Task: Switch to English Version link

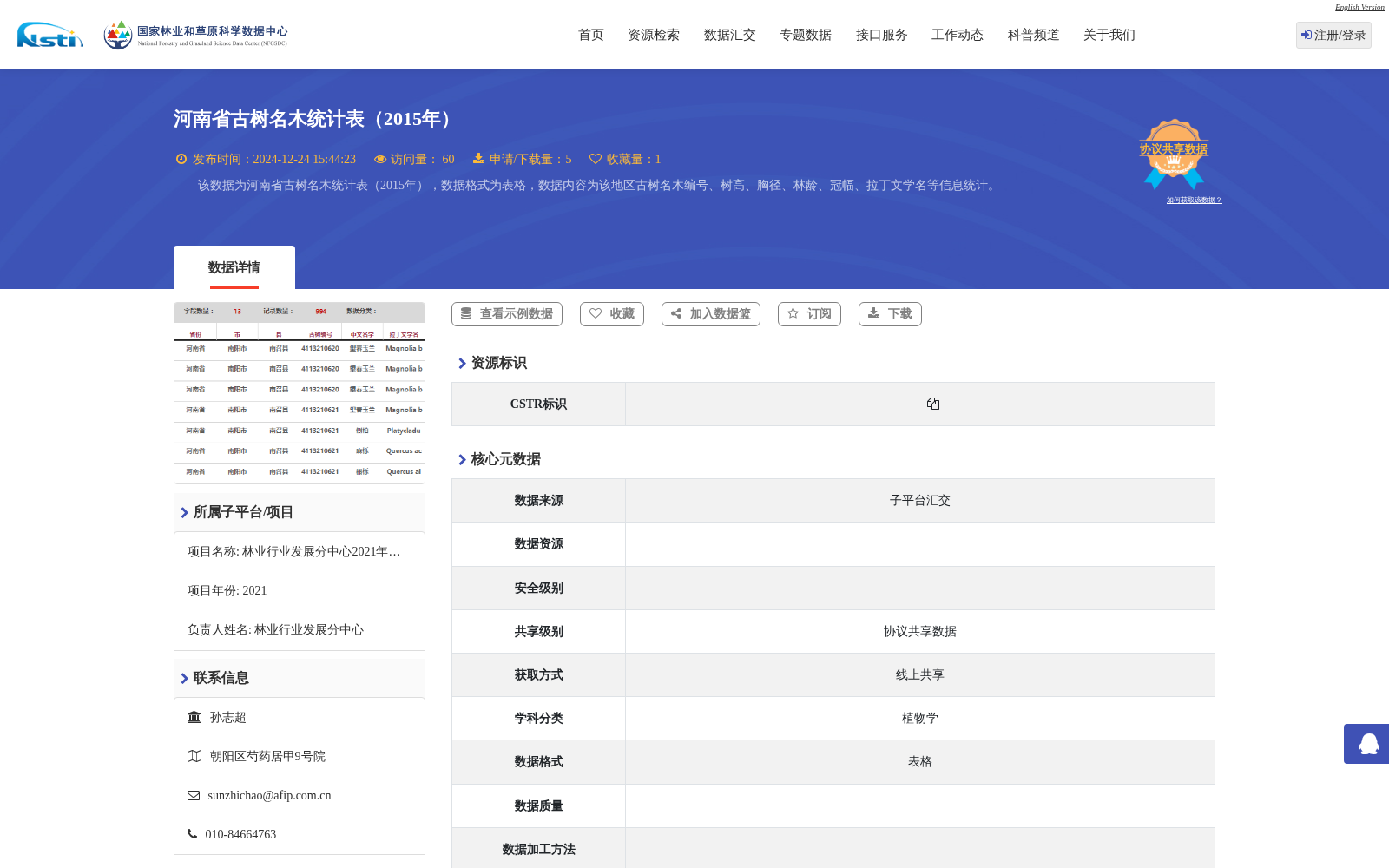Action: click(1359, 7)
